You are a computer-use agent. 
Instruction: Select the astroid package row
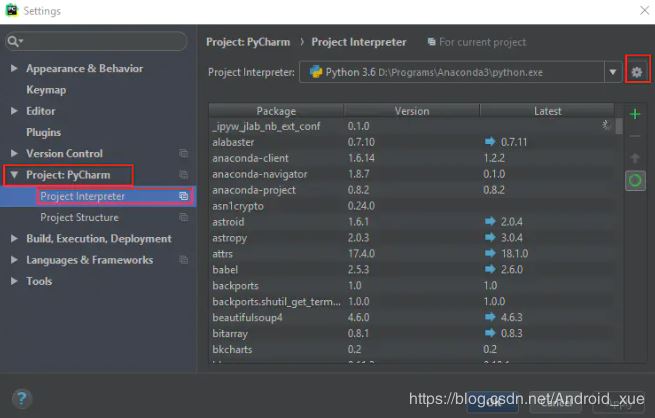click(412, 221)
